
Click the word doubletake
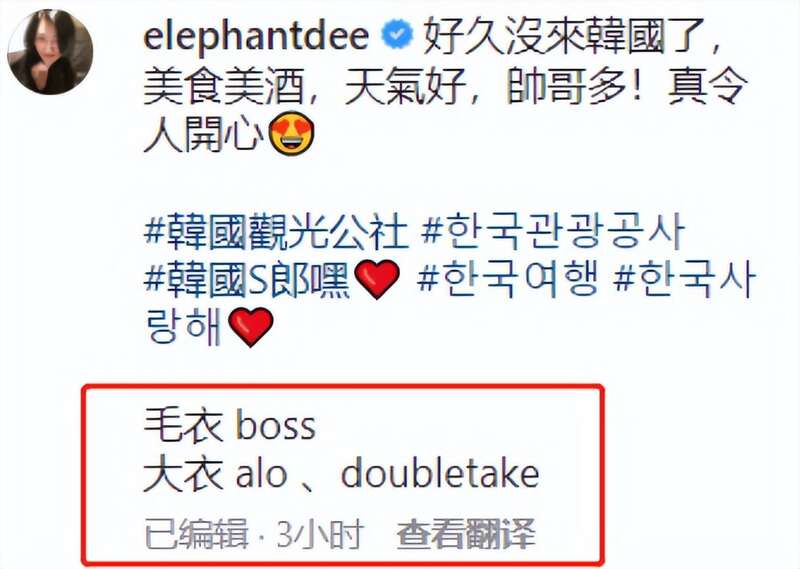440,474
